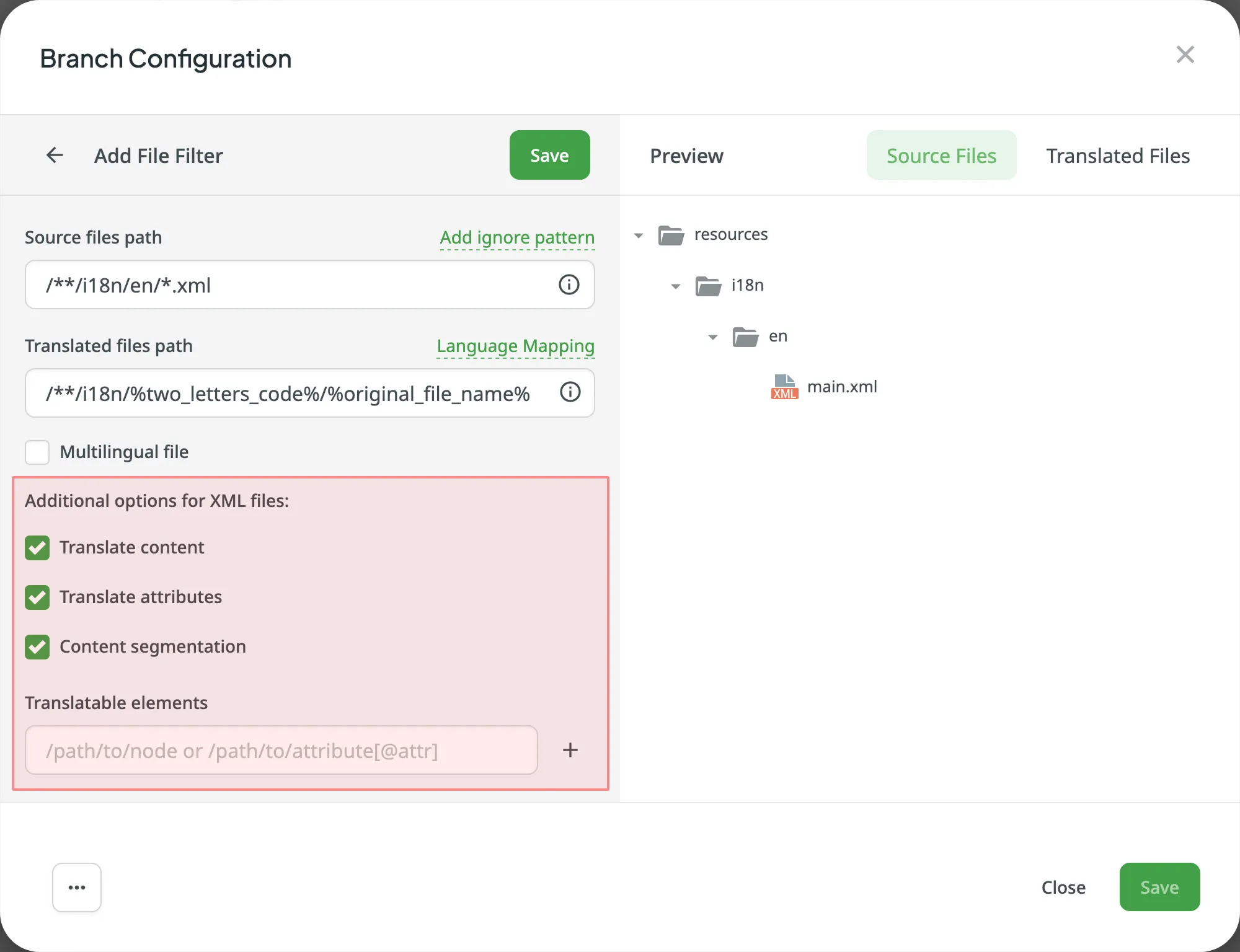This screenshot has height=952, width=1240.
Task: Open Language Mapping settings
Action: click(x=515, y=346)
